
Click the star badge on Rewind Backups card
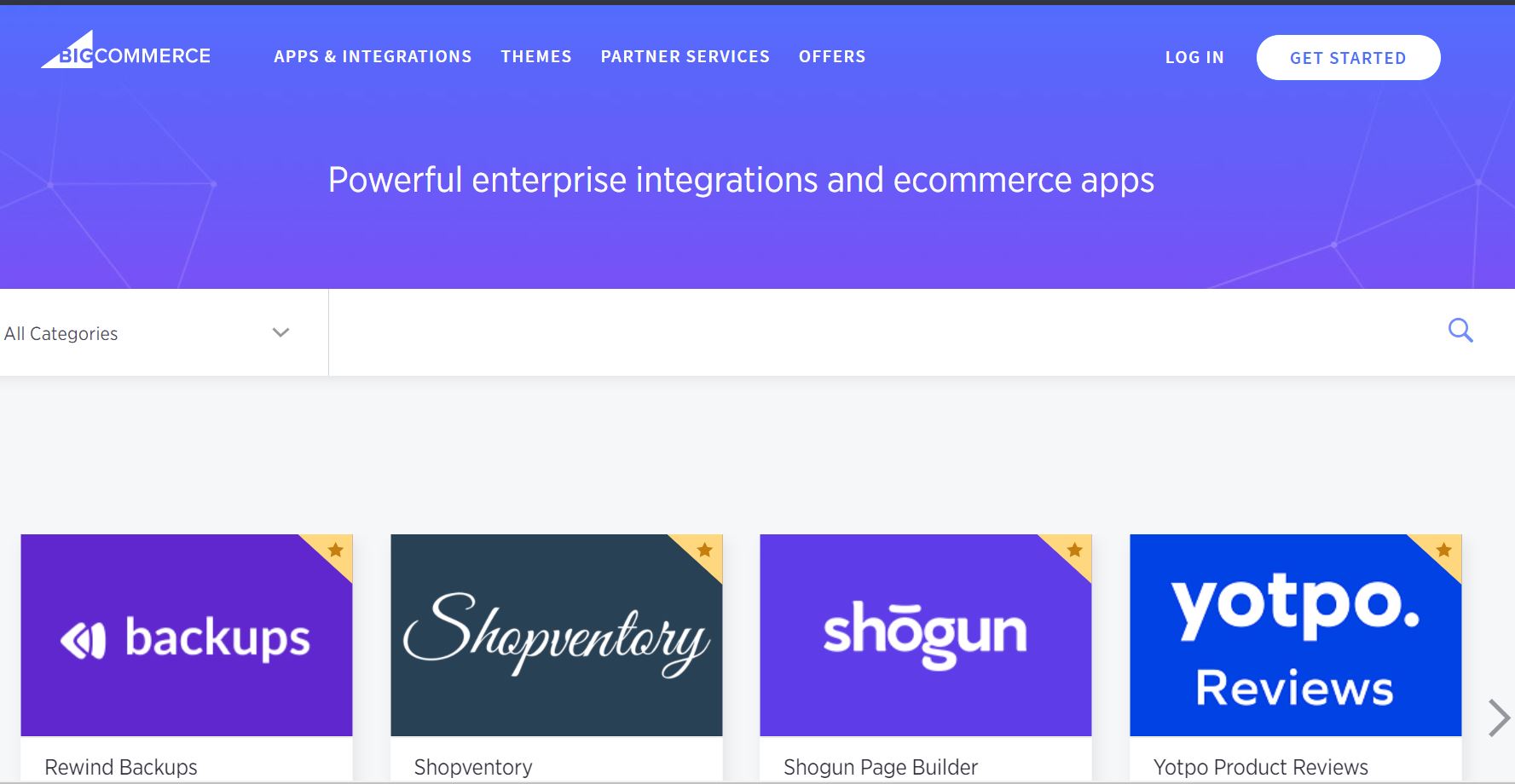point(335,550)
